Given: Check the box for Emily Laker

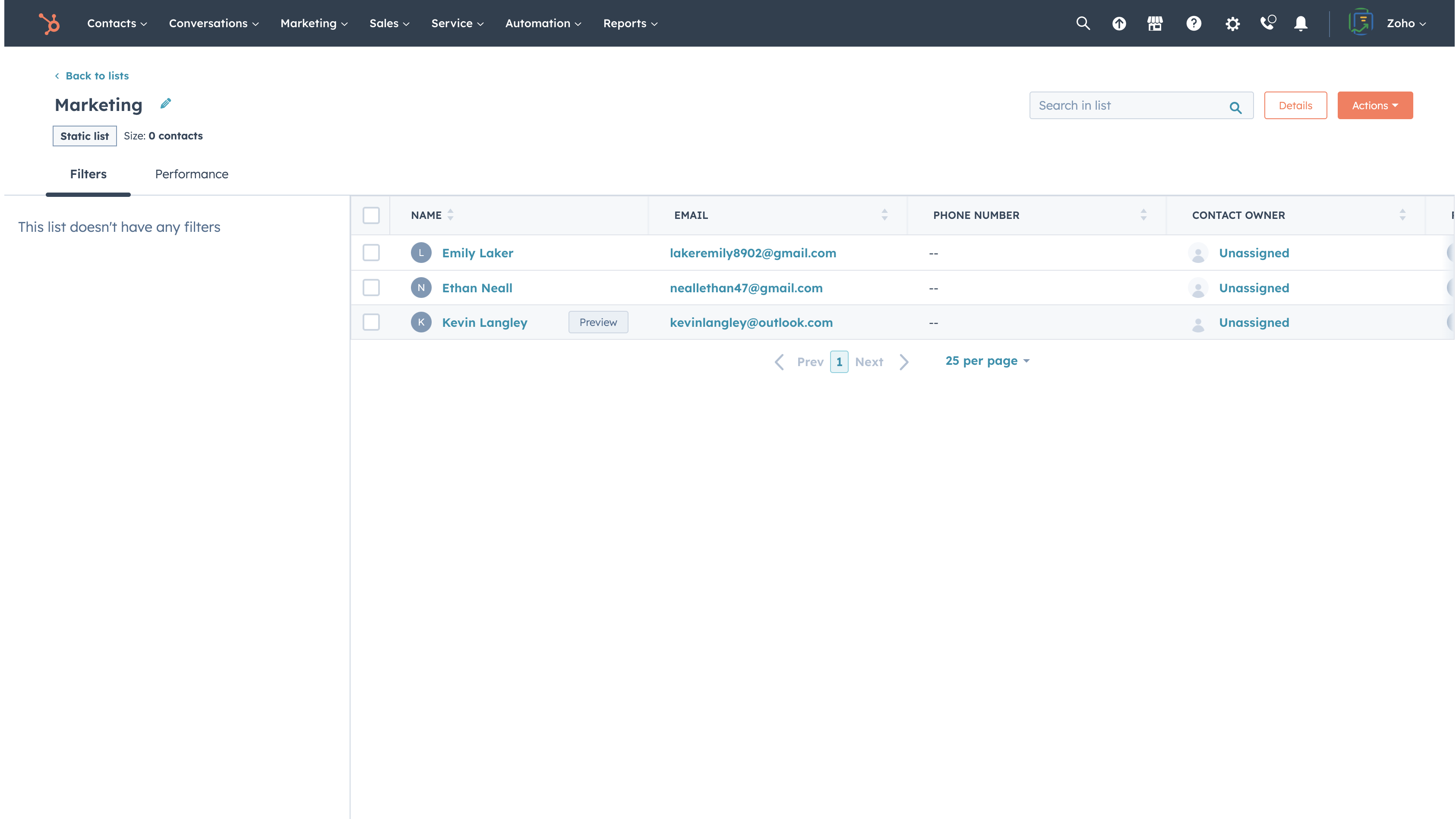Looking at the screenshot, I should pos(371,253).
